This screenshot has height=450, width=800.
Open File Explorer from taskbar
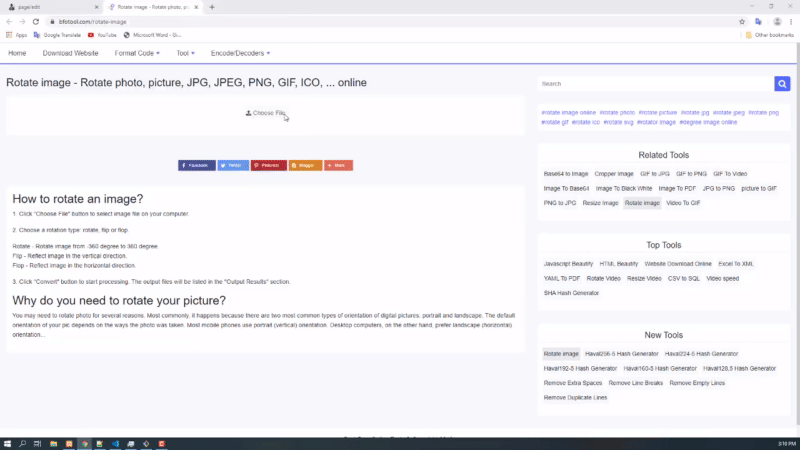coord(53,444)
